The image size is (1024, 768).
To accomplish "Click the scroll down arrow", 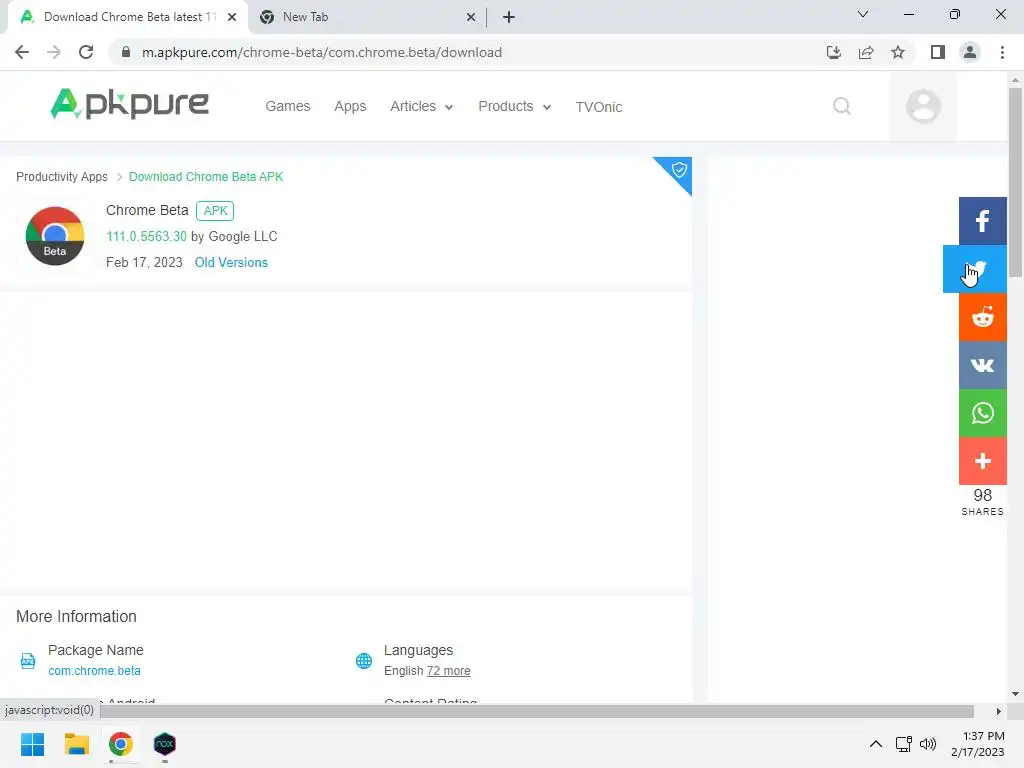I will click(x=1015, y=694).
